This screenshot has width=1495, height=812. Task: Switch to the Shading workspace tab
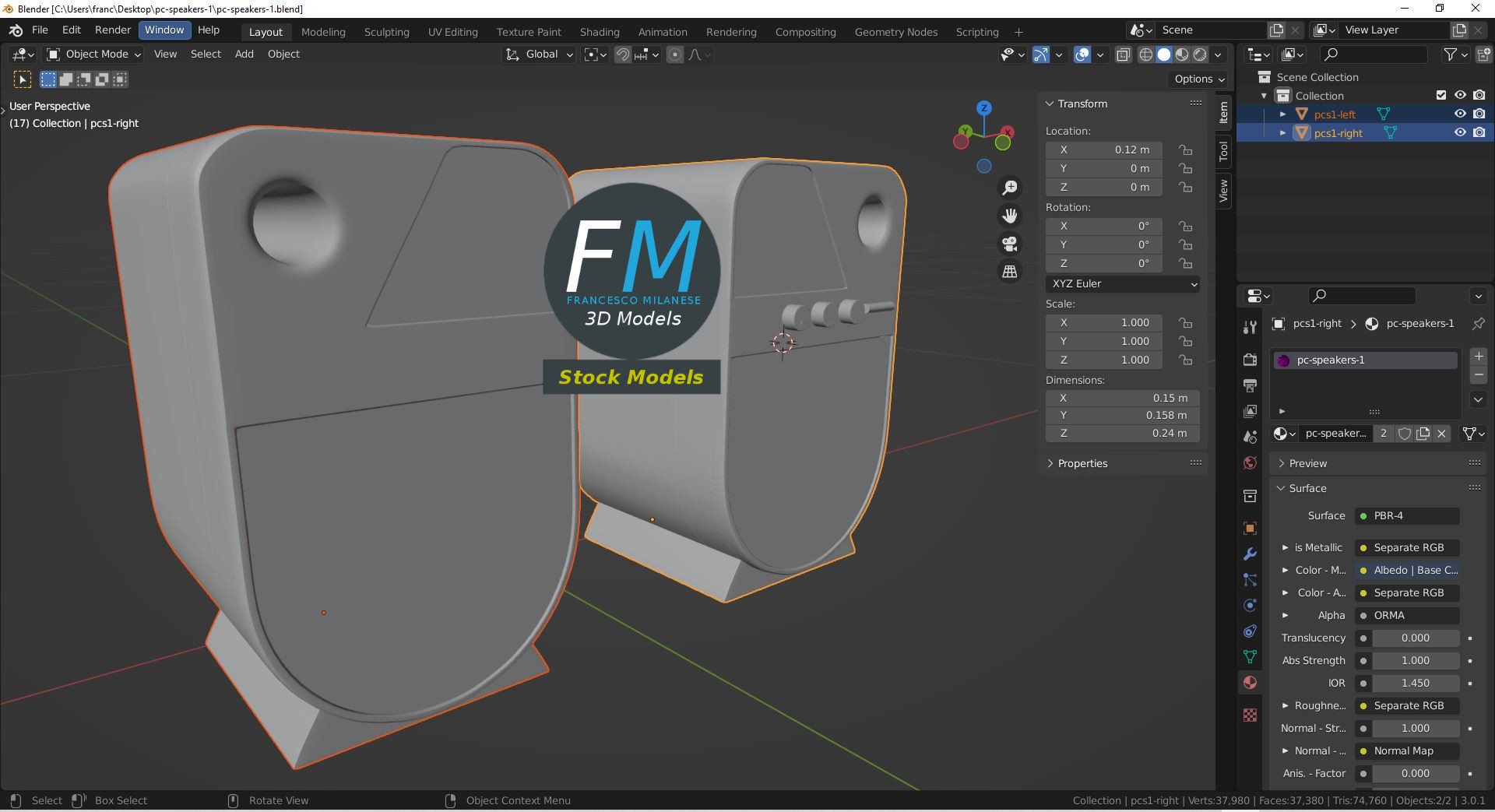tap(600, 32)
